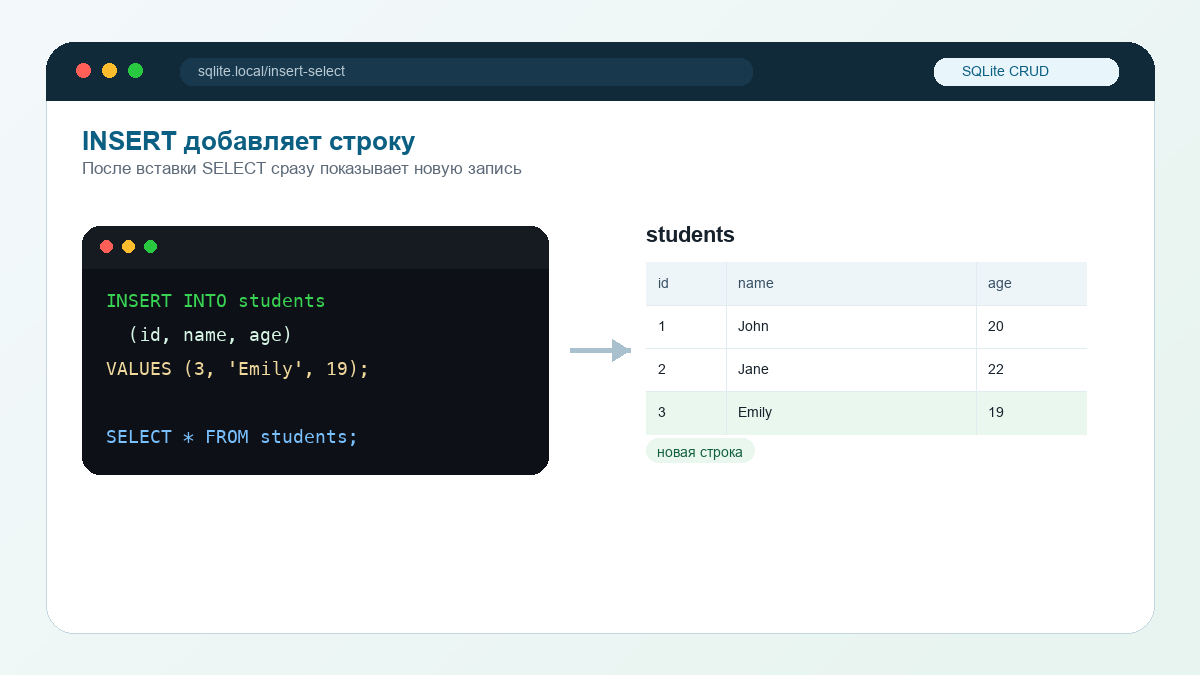Click id cell "3" in Emily's row

point(686,413)
